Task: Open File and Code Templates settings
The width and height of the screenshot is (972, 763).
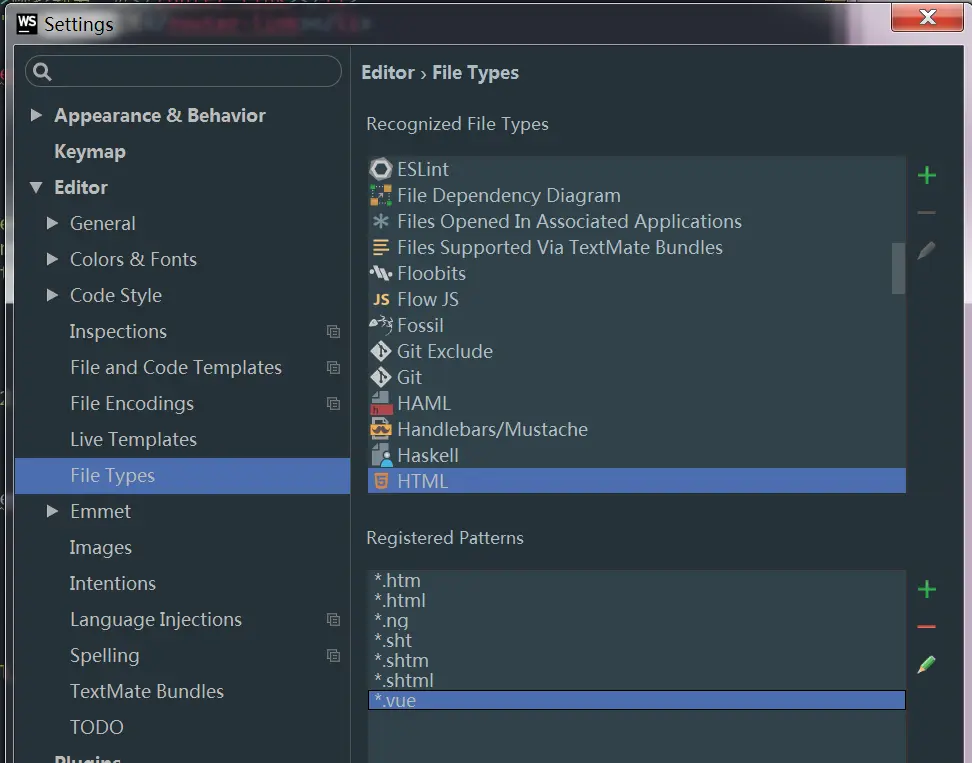Action: (x=176, y=368)
